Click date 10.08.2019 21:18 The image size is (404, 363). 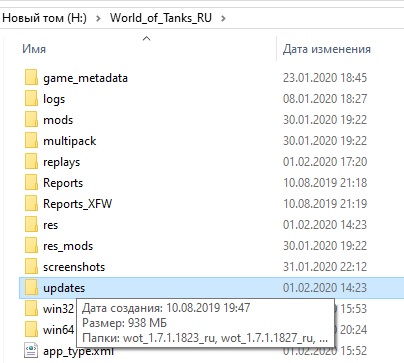click(325, 183)
